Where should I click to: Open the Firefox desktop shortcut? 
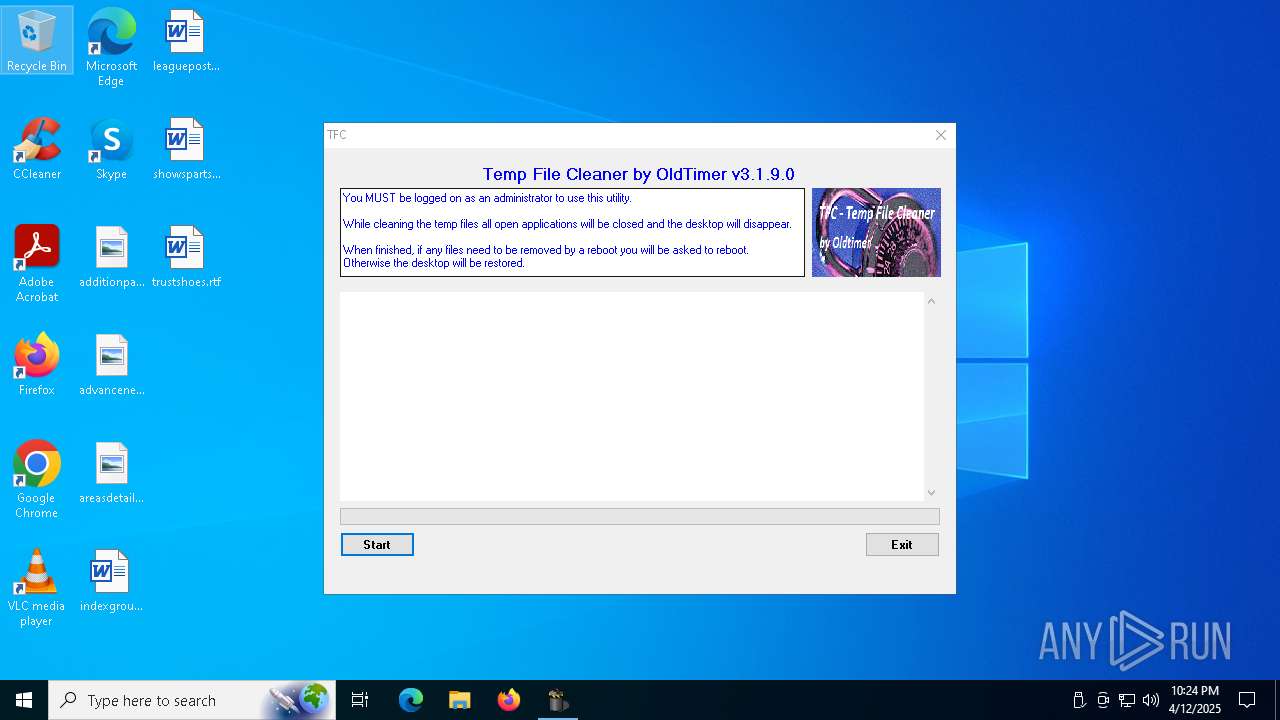pos(37,364)
